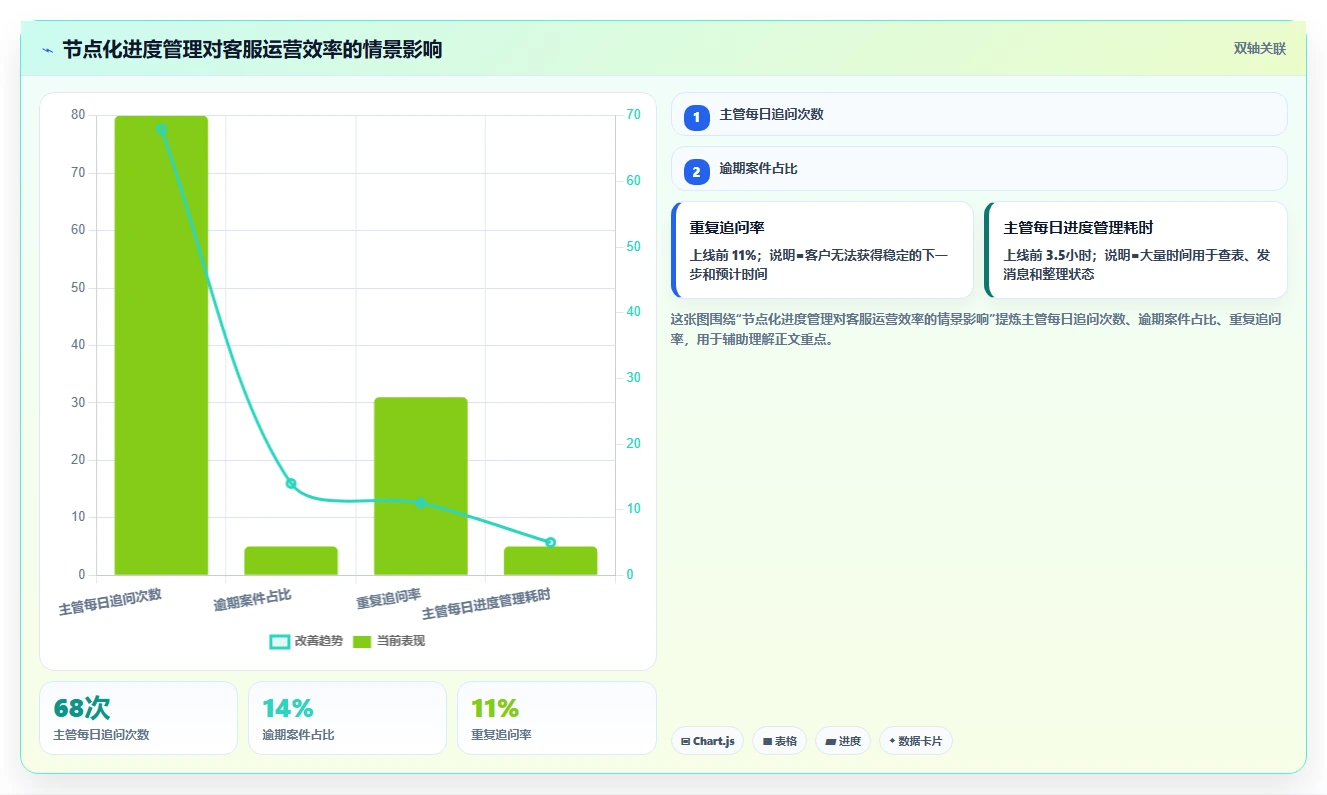Click the 数据卡片 tag
The width and height of the screenshot is (1327, 795).
pyautogui.click(x=916, y=741)
